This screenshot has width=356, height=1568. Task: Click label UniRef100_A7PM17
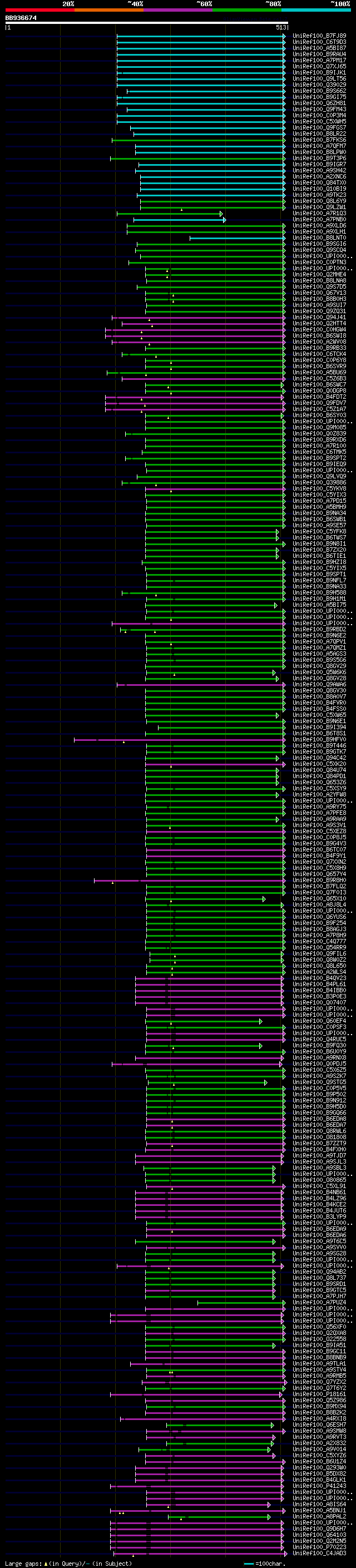tap(319, 60)
